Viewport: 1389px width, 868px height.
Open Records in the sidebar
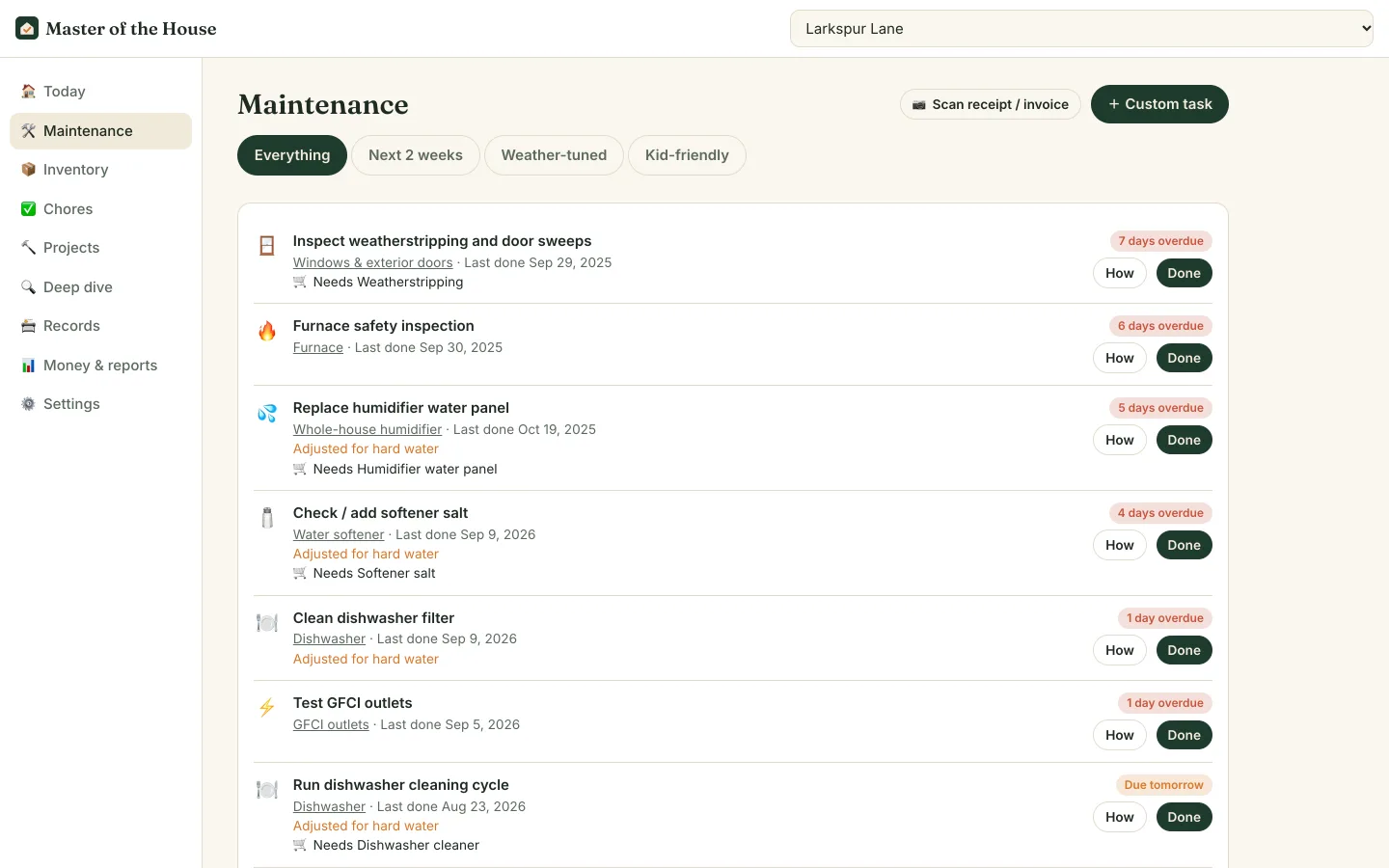100,326
